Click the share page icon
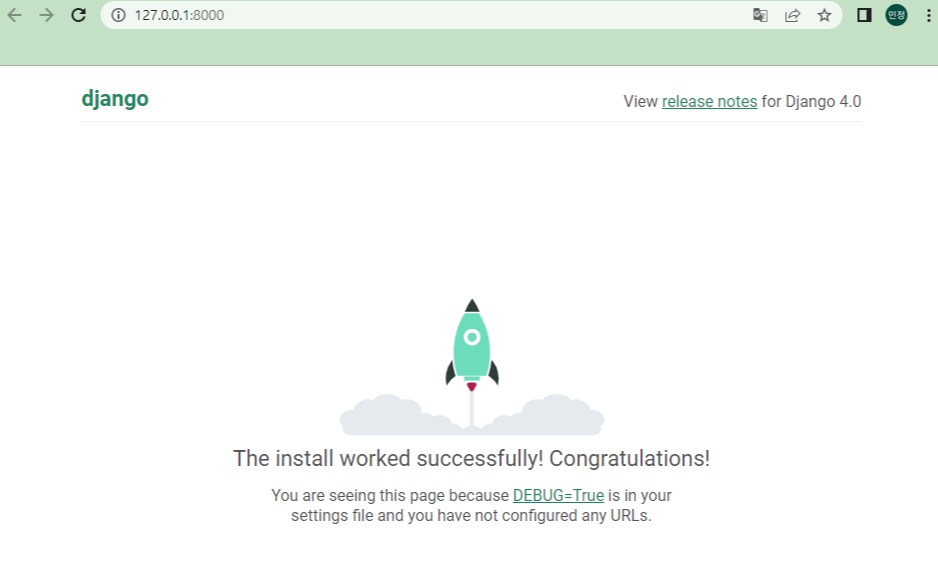938x587 pixels. (x=792, y=15)
